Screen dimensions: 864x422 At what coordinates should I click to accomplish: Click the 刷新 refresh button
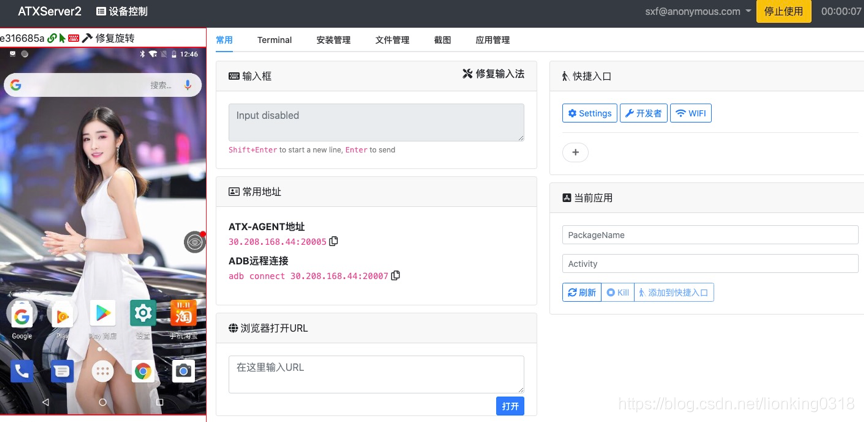582,293
